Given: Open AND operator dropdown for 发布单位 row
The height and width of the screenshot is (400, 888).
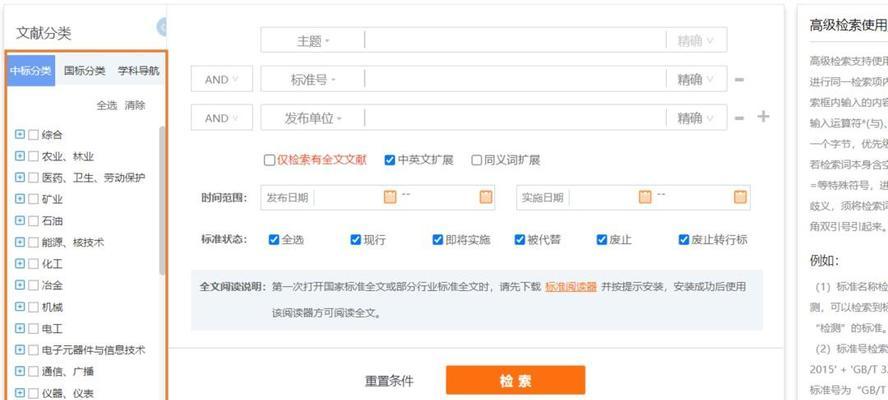Looking at the screenshot, I should [x=221, y=118].
